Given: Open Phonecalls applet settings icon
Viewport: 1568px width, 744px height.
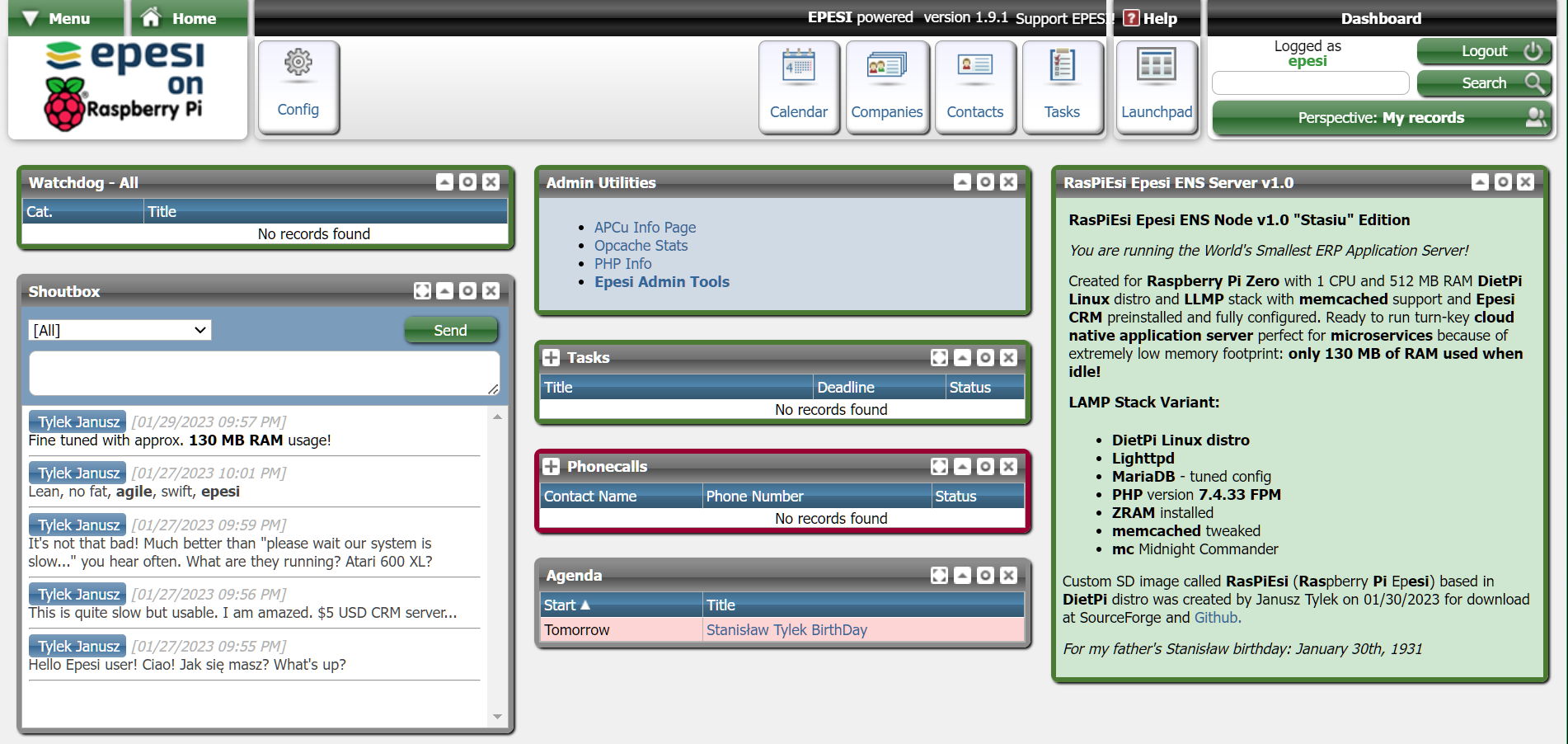Looking at the screenshot, I should point(985,467).
